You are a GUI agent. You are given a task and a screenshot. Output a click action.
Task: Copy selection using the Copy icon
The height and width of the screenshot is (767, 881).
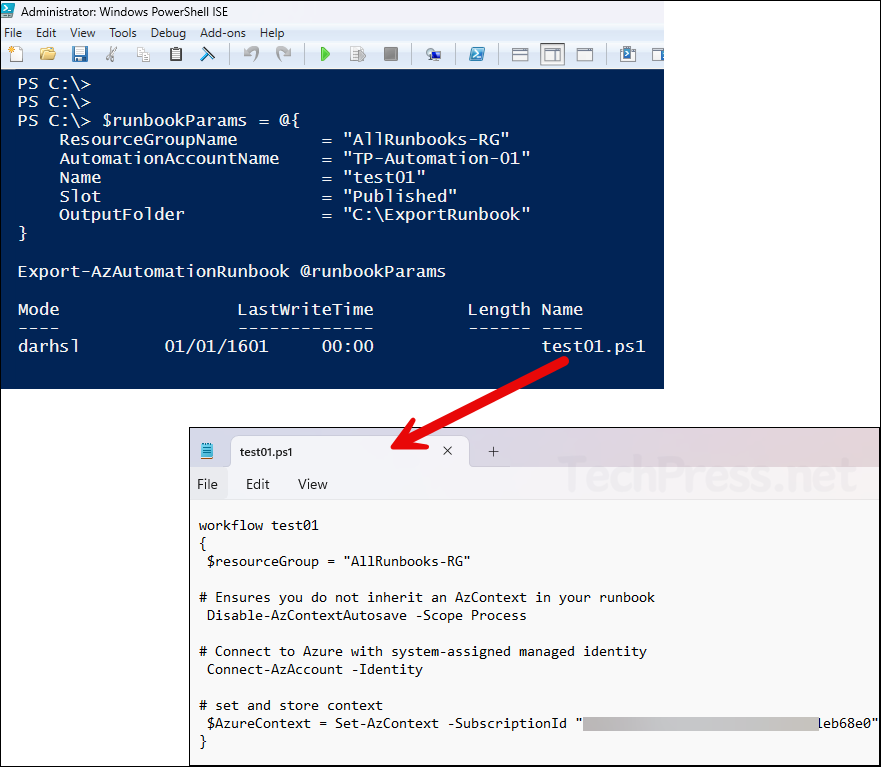144,54
